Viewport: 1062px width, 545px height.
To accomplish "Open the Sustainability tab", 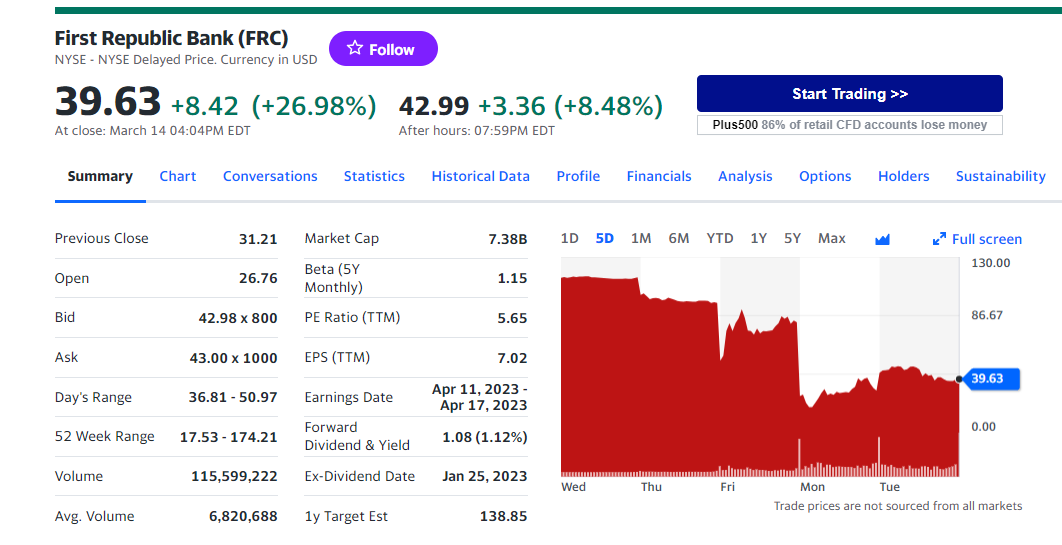I will click(1000, 176).
